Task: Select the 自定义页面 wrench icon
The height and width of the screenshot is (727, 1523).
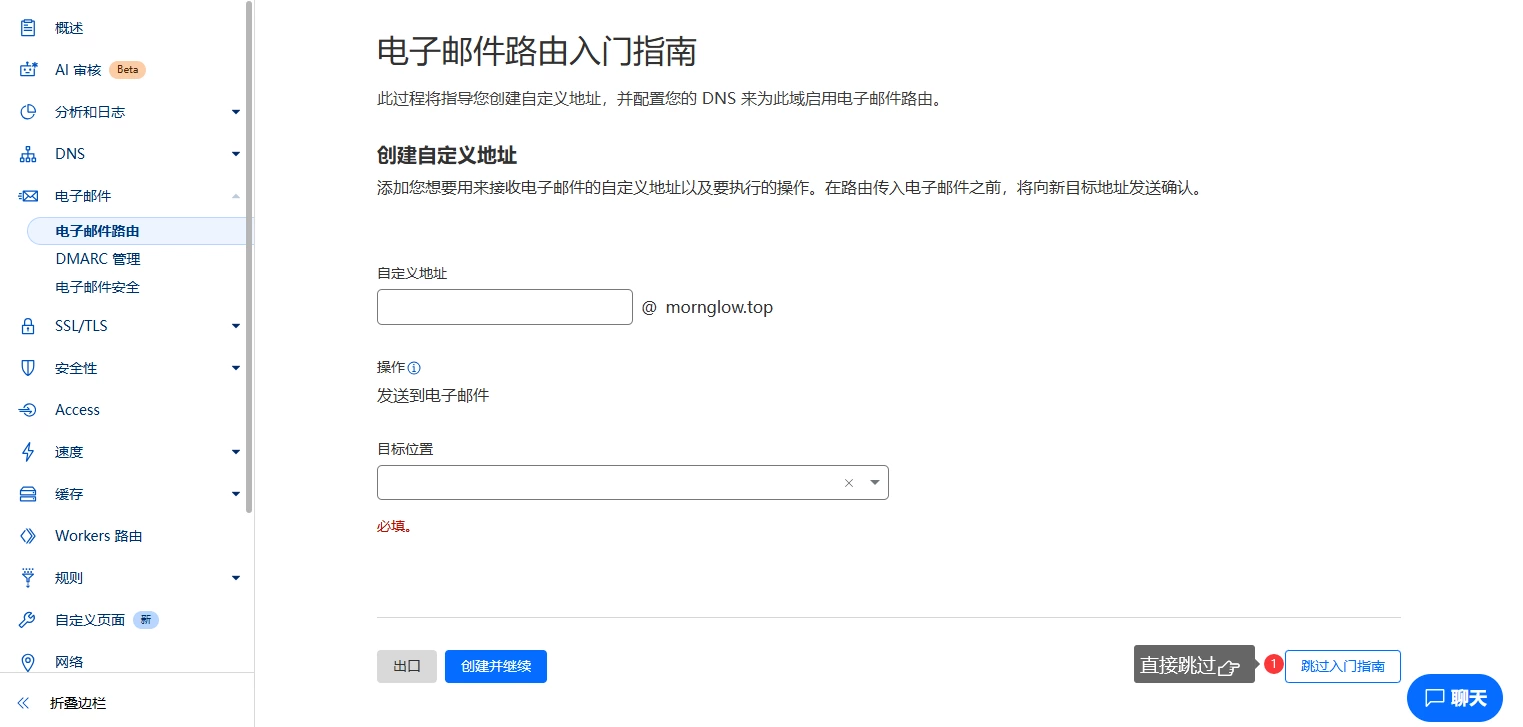Action: point(29,619)
